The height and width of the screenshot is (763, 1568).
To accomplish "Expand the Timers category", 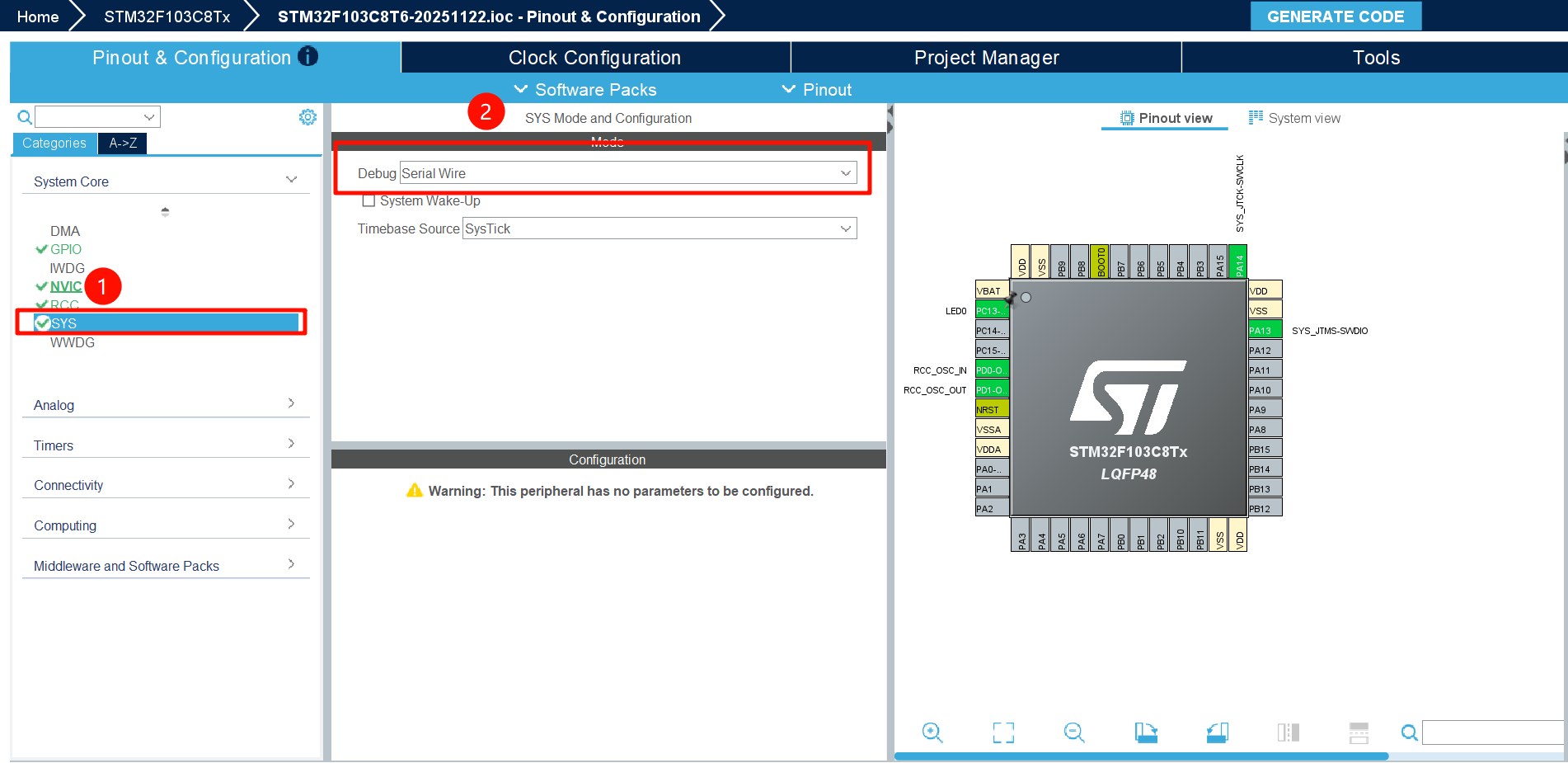I will point(165,445).
